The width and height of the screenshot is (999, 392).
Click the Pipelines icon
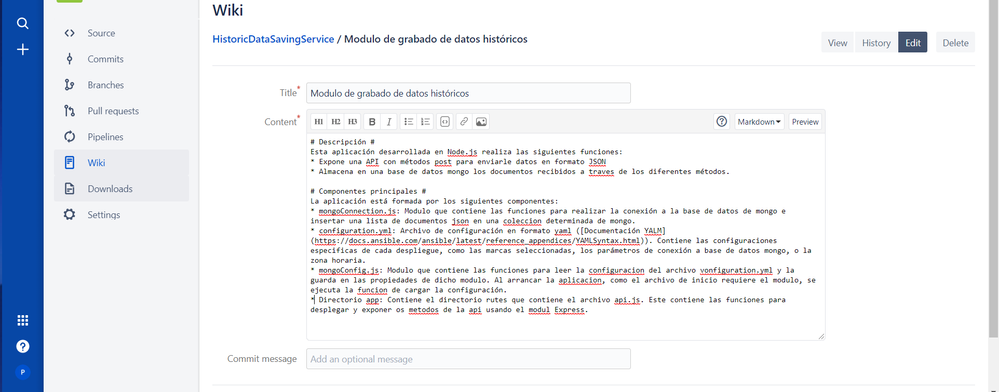[69, 137]
